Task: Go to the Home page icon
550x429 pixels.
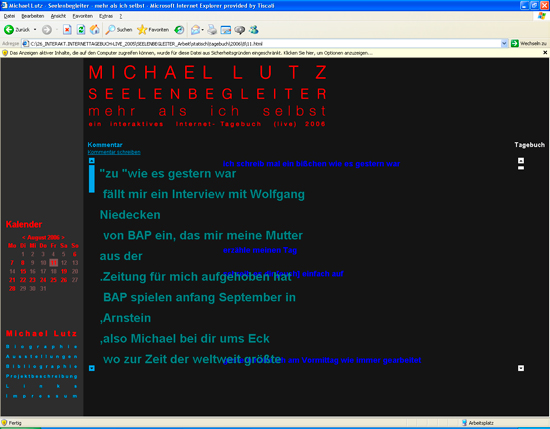Action: point(95,30)
